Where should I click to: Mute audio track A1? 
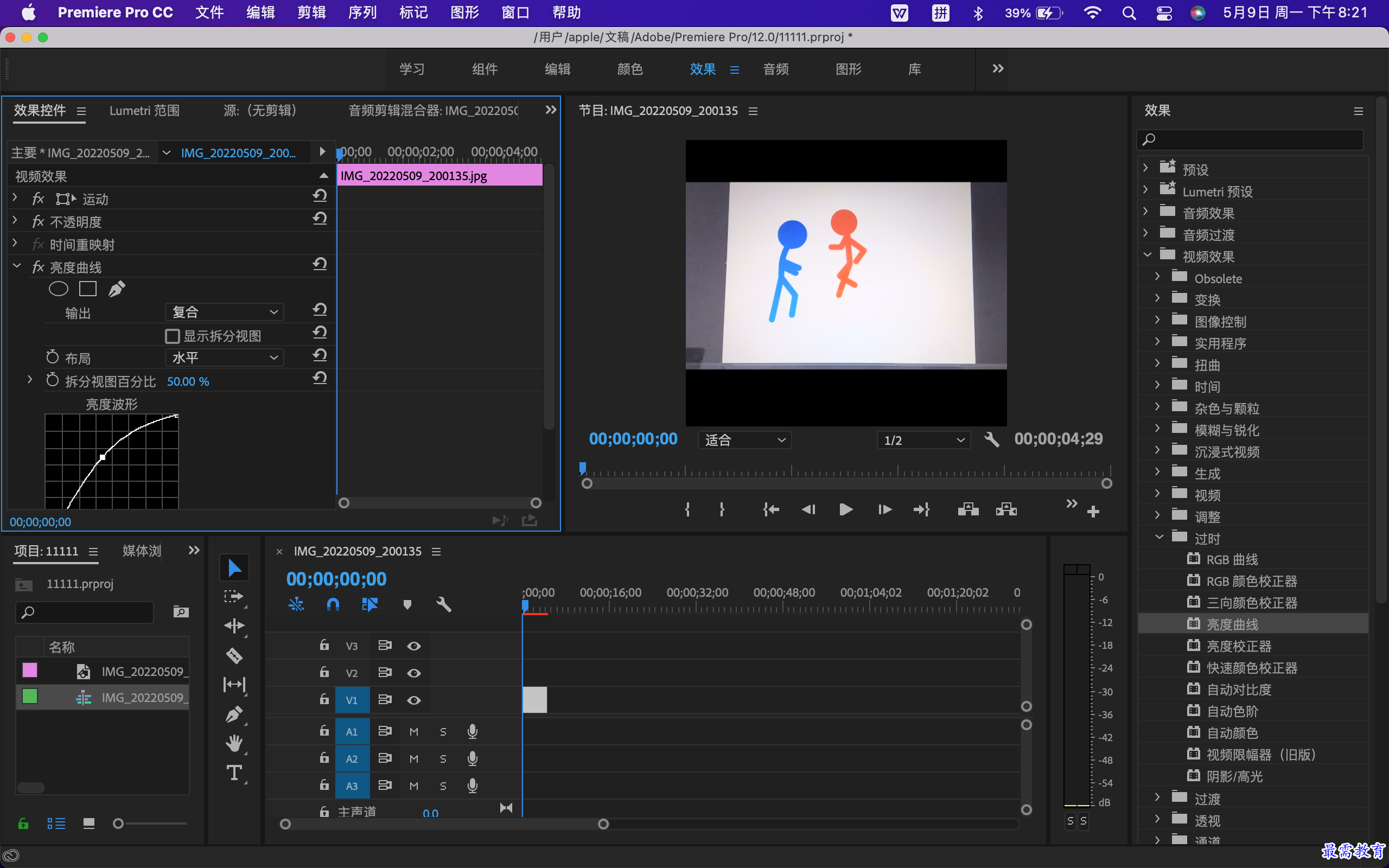pyautogui.click(x=414, y=731)
